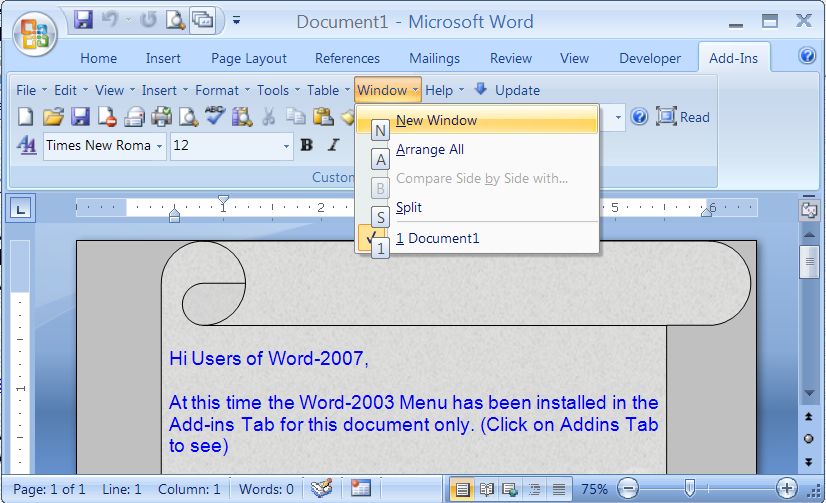Open Styles with the AA icon
Image resolution: width=826 pixels, height=503 pixels.
point(26,145)
